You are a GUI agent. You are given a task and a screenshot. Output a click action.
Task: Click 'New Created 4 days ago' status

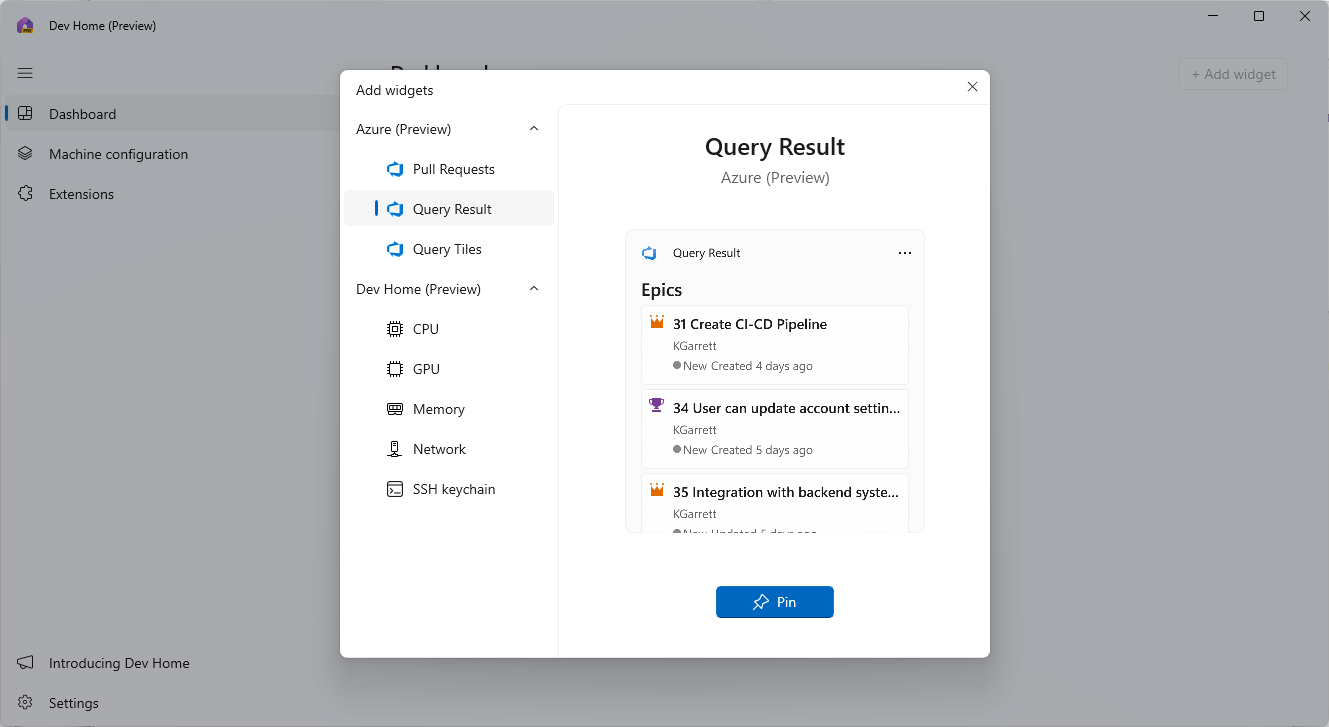tap(747, 366)
